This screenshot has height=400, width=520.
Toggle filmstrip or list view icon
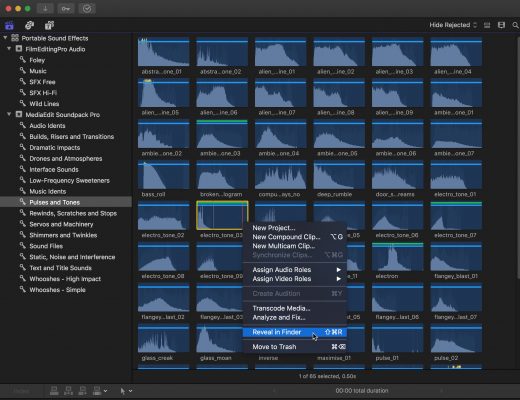(x=487, y=25)
